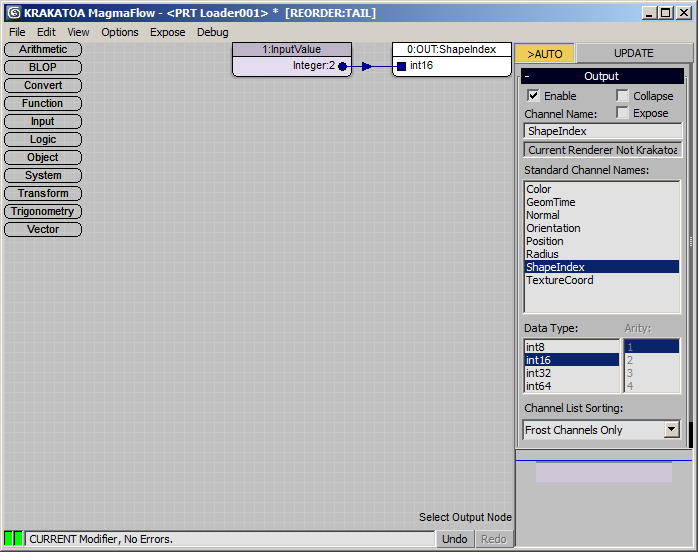Select GeomTime in Standard Channel Names
Screen dimensions: 698x552
602,202
